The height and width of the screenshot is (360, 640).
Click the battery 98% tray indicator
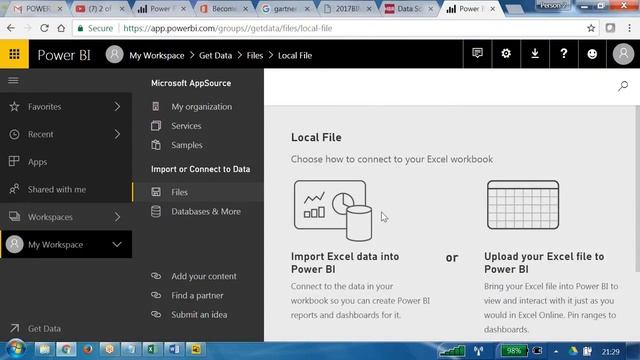[513, 351]
